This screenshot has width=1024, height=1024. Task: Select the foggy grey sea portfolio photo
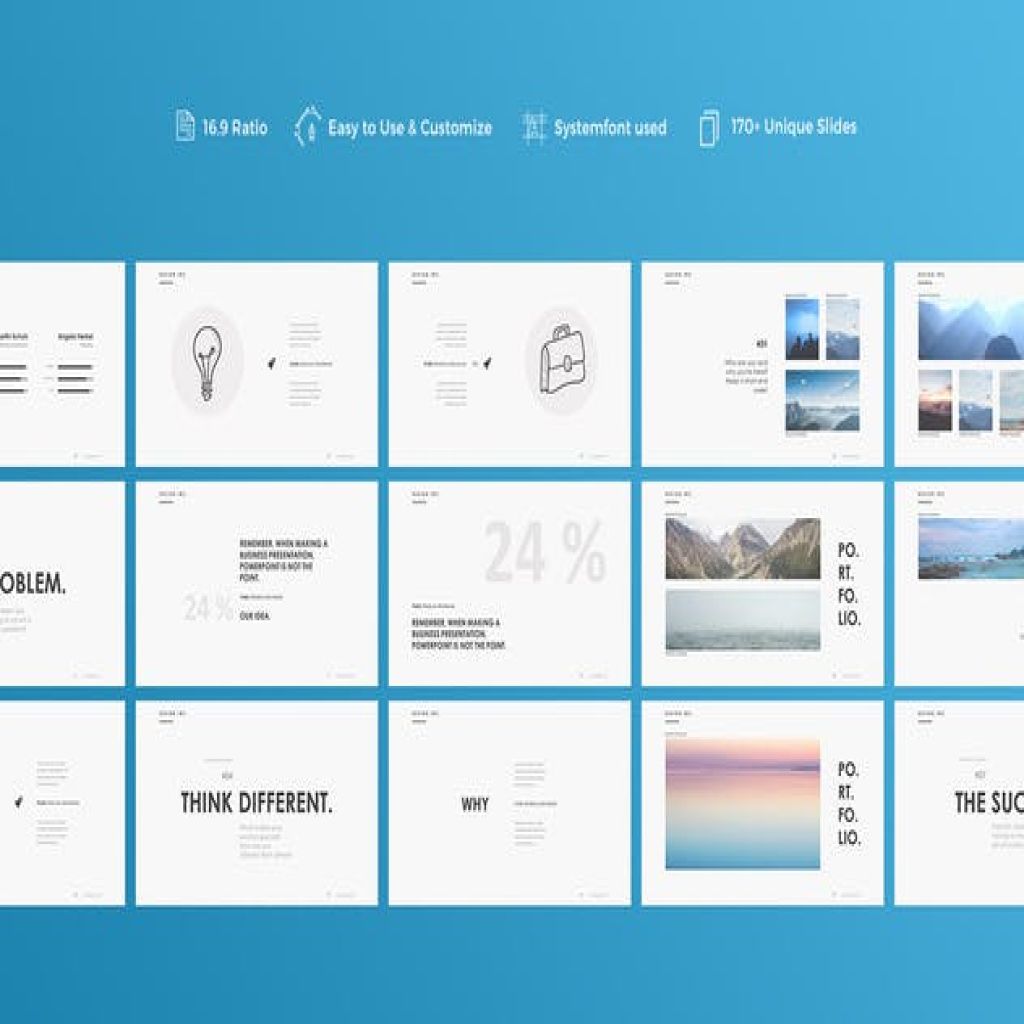pyautogui.click(x=743, y=619)
